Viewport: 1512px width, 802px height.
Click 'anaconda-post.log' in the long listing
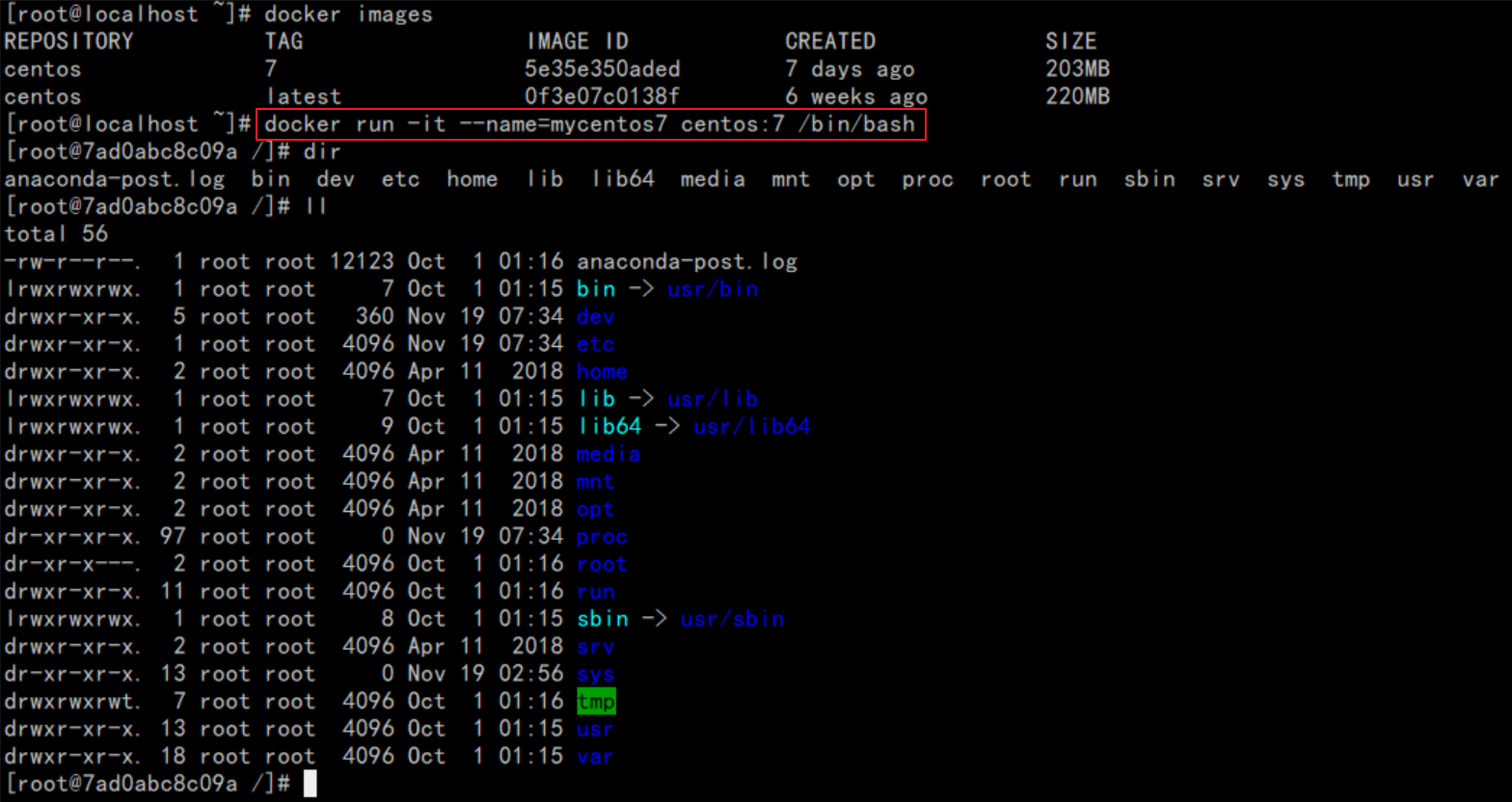point(687,262)
